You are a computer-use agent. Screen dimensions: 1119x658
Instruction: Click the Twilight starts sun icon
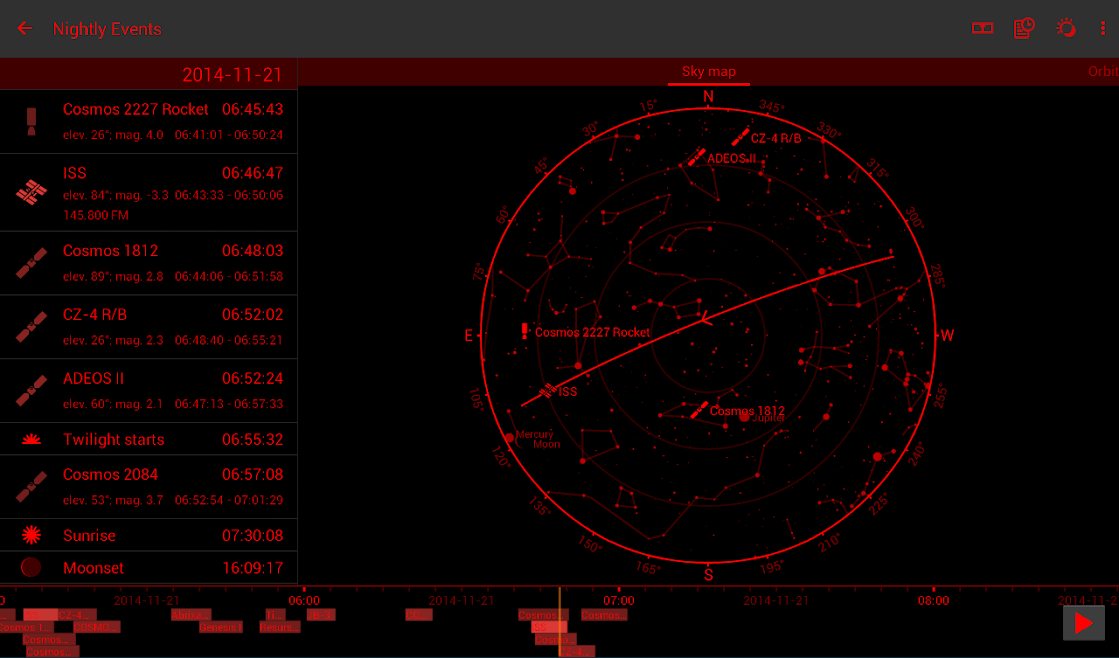point(31,439)
